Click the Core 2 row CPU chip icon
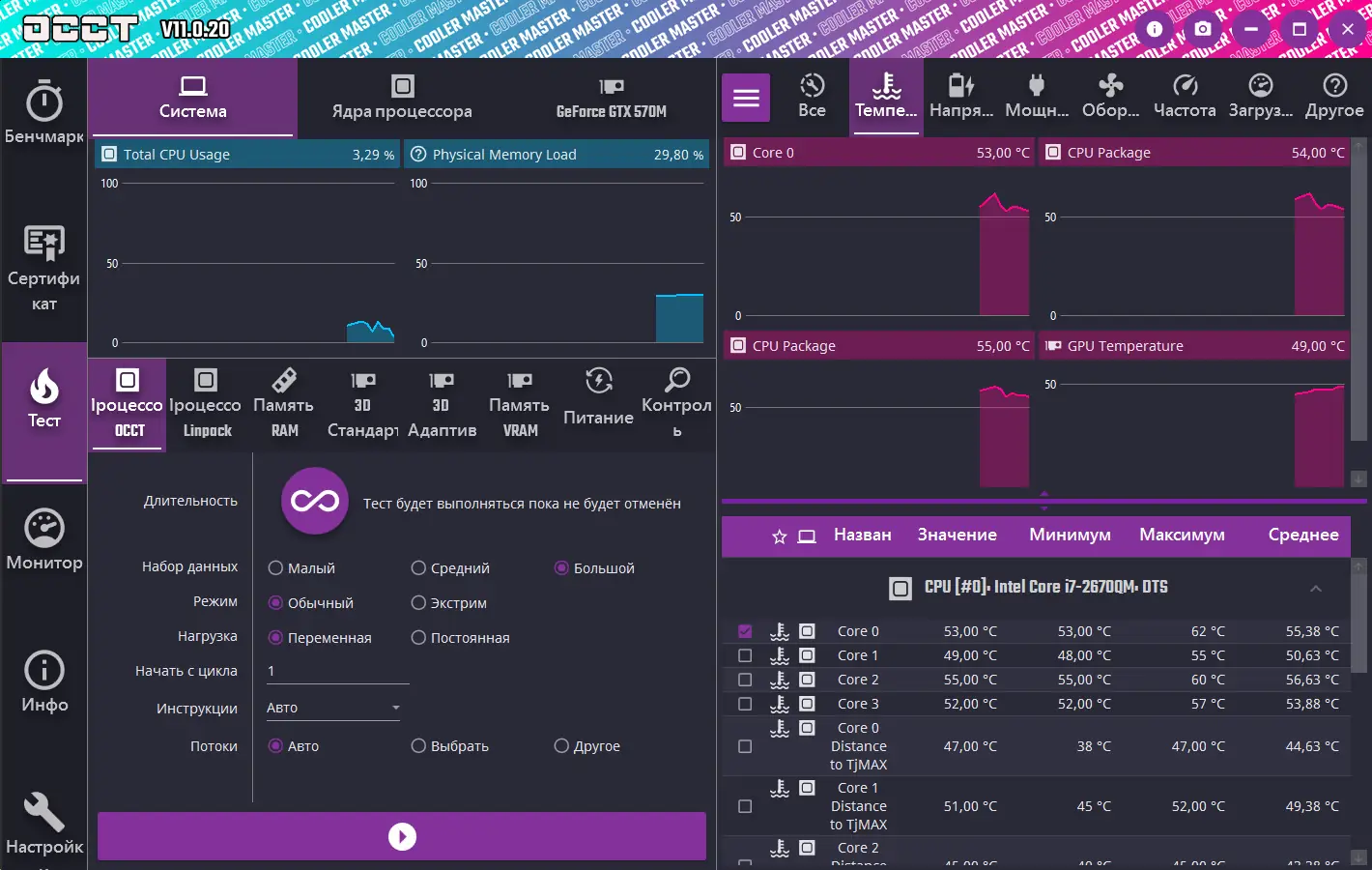This screenshot has width=1372, height=870. click(807, 680)
